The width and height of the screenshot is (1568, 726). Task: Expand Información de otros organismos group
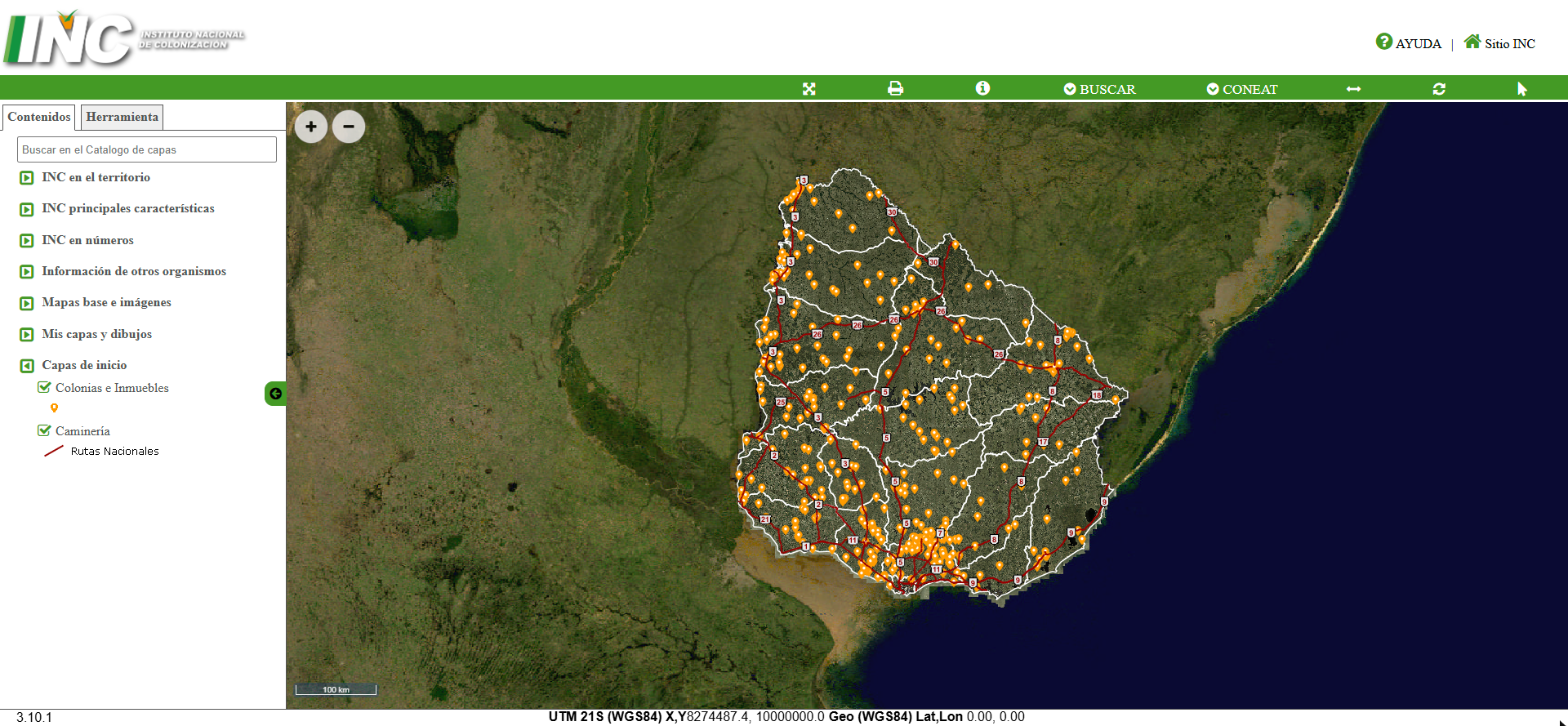pos(27,272)
